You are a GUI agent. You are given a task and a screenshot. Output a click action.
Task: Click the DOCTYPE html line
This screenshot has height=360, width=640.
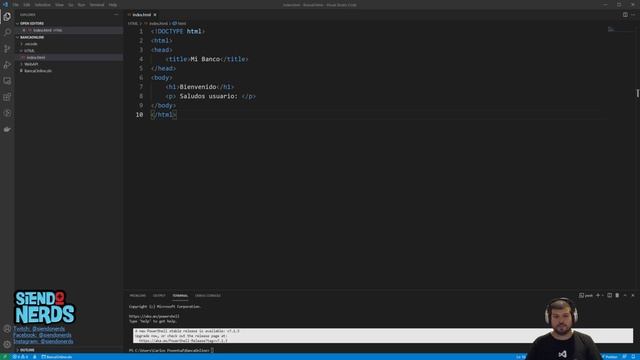(x=178, y=31)
